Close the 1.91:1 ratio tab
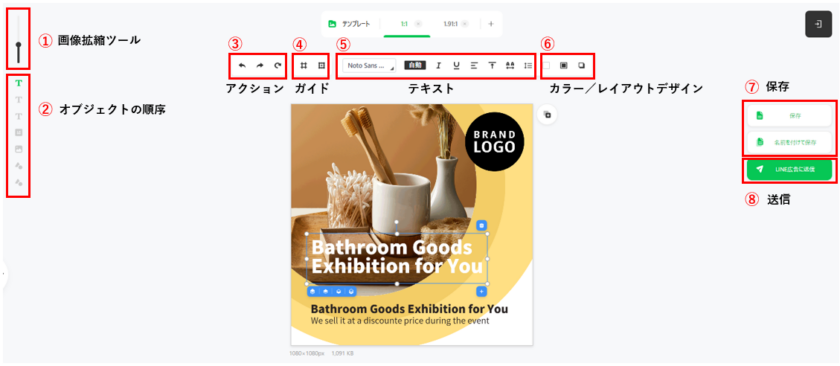 point(465,24)
